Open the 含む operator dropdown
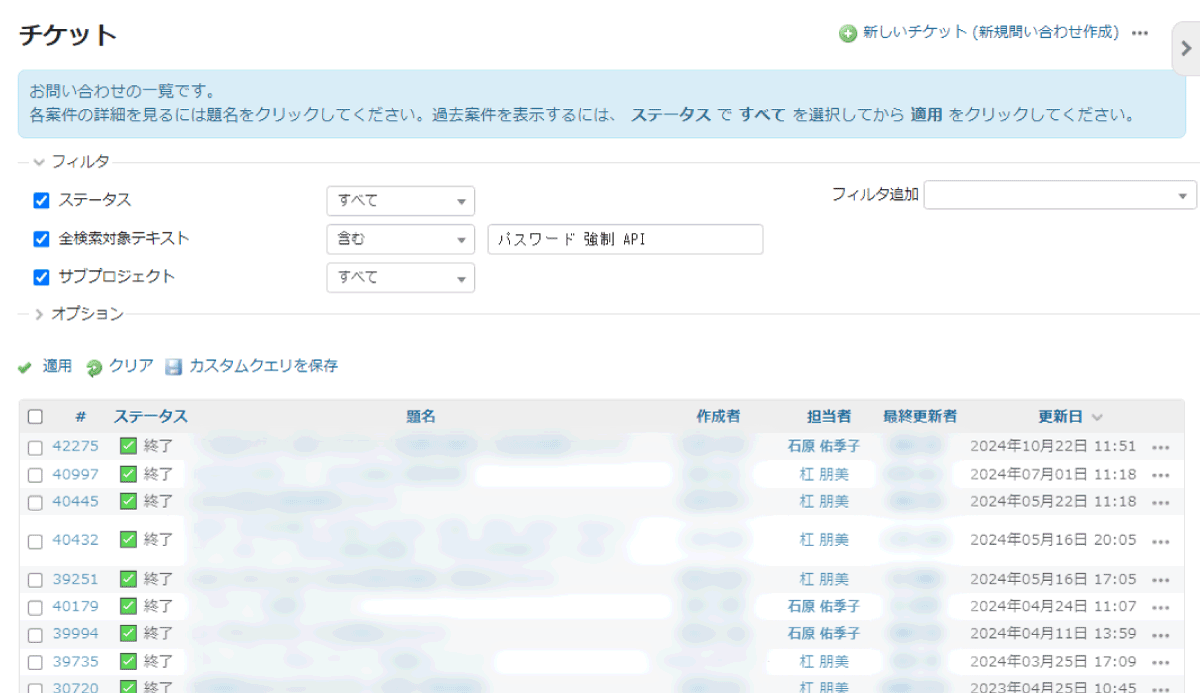Viewport: 1200px width, 693px height. (400, 240)
